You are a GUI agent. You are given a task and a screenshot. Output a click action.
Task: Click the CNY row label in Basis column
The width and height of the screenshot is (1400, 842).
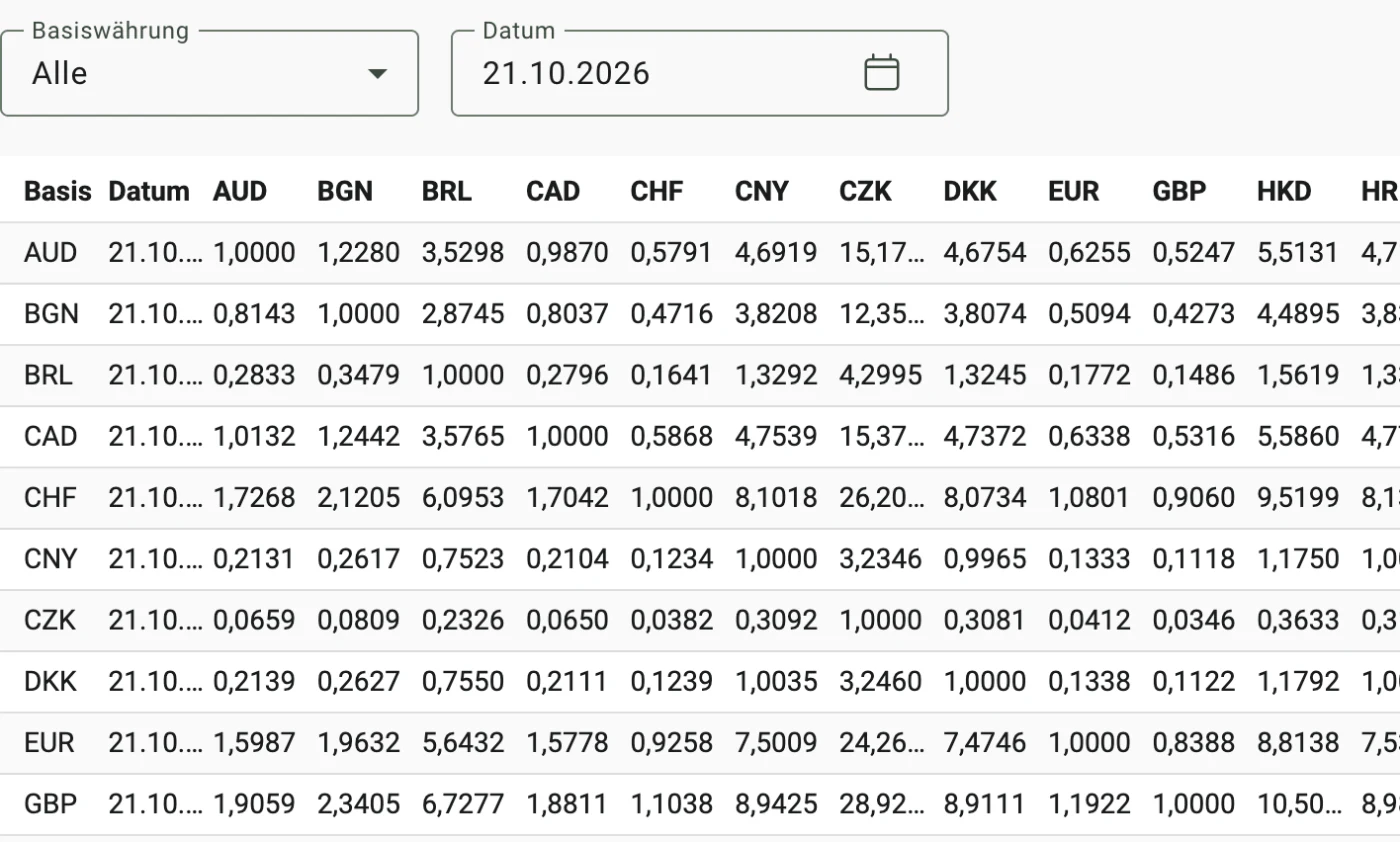[x=51, y=558]
